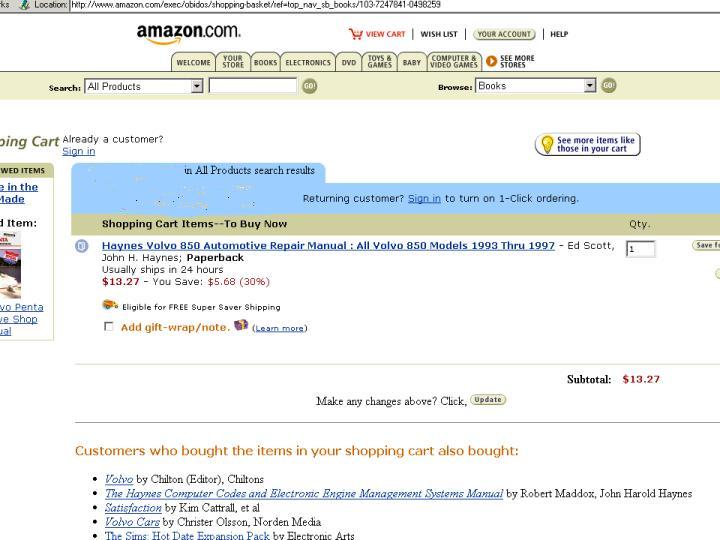Viewport: 720px width, 540px height.
Task: Click the quantity input field
Action: pos(641,249)
